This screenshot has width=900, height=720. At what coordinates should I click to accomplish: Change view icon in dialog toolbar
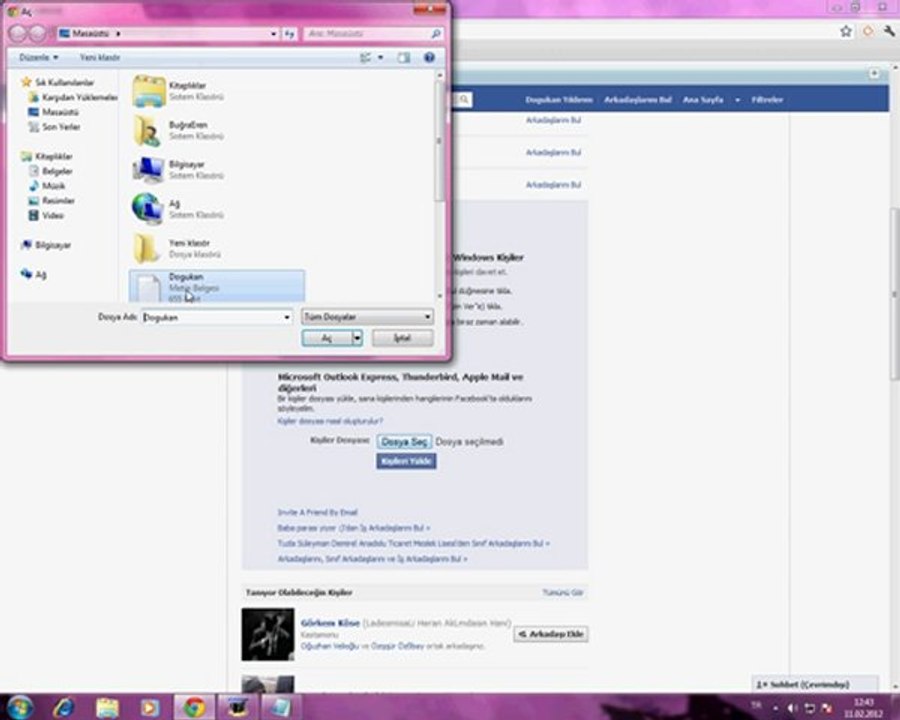click(365, 57)
